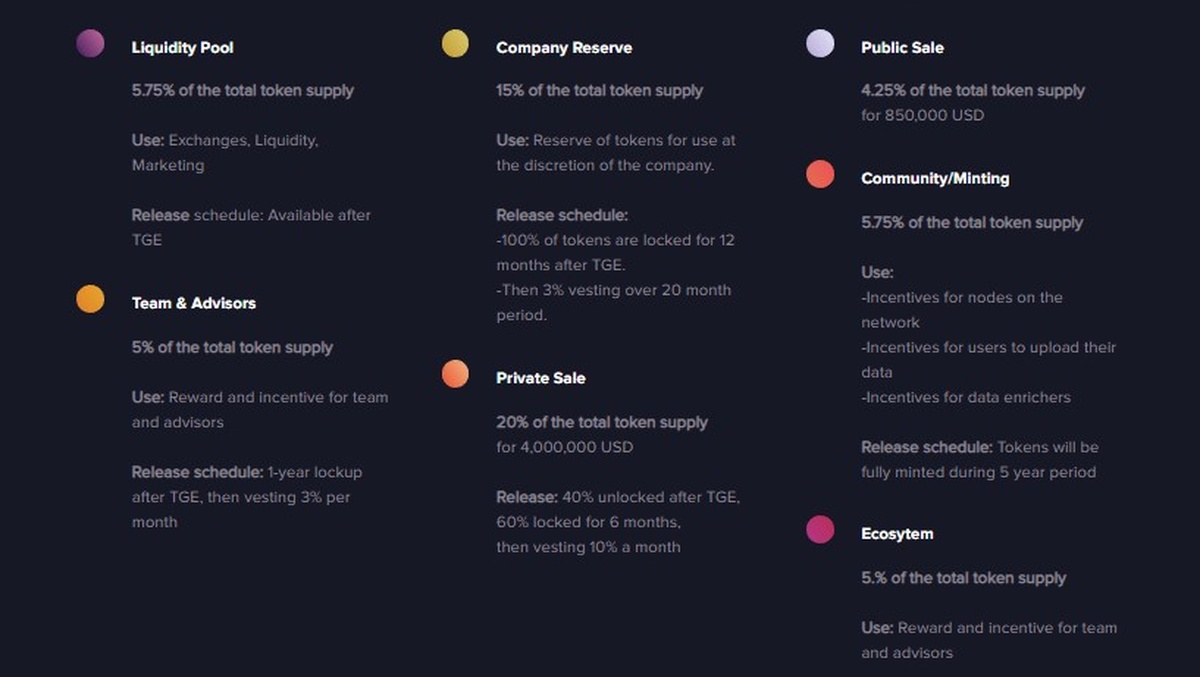Viewport: 1200px width, 677px height.
Task: Click '4.25% of the total token supply'
Action: 972,90
